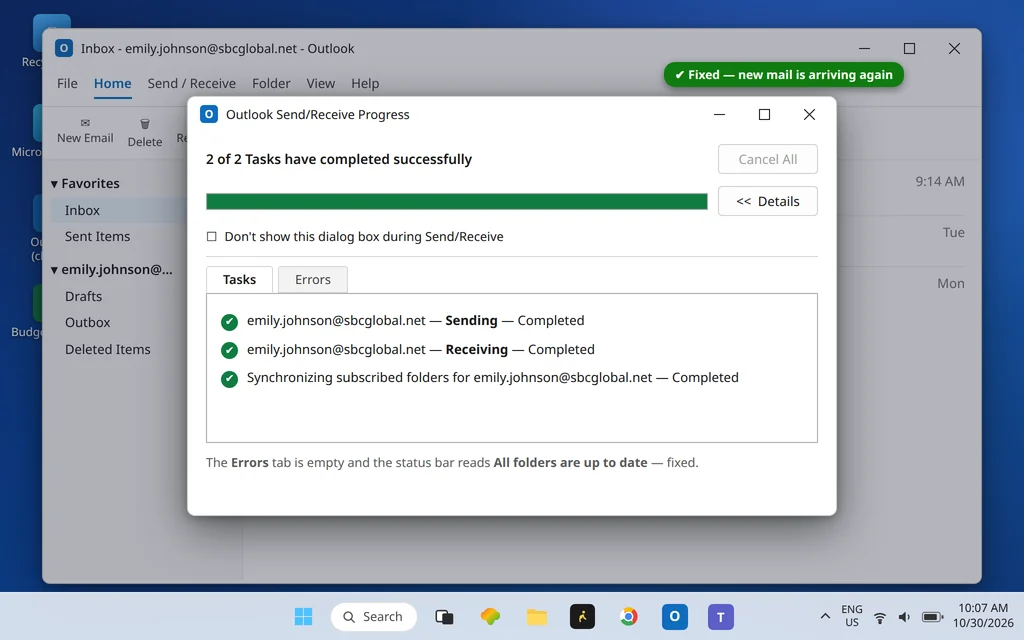
Task: Click the taskbar Search box
Action: pos(374,616)
